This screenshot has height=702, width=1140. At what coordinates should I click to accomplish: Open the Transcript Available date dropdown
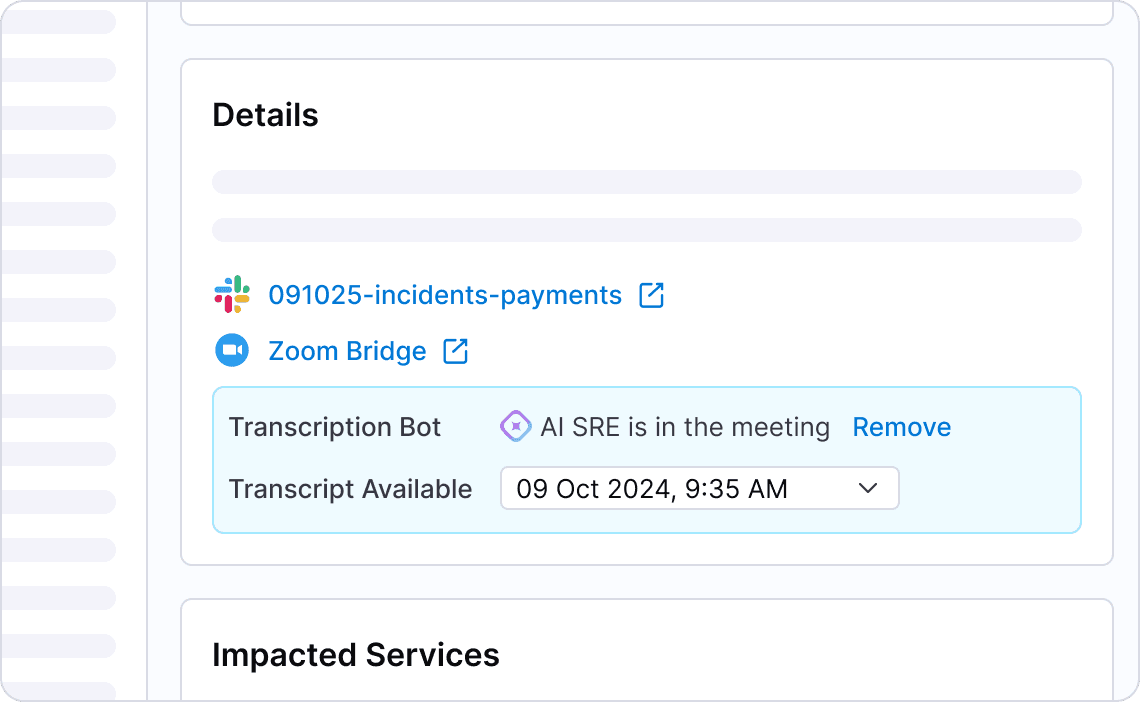pos(699,489)
